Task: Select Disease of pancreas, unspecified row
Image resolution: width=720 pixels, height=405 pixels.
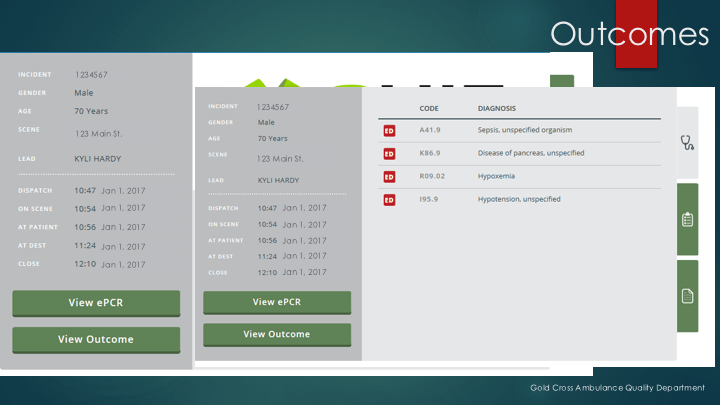Action: coord(531,153)
